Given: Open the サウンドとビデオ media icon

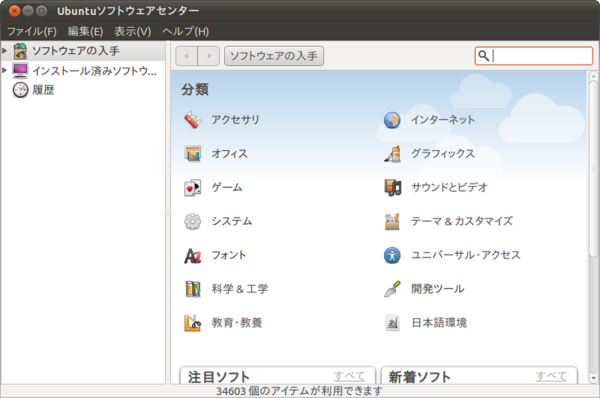Looking at the screenshot, I should pyautogui.click(x=392, y=188).
